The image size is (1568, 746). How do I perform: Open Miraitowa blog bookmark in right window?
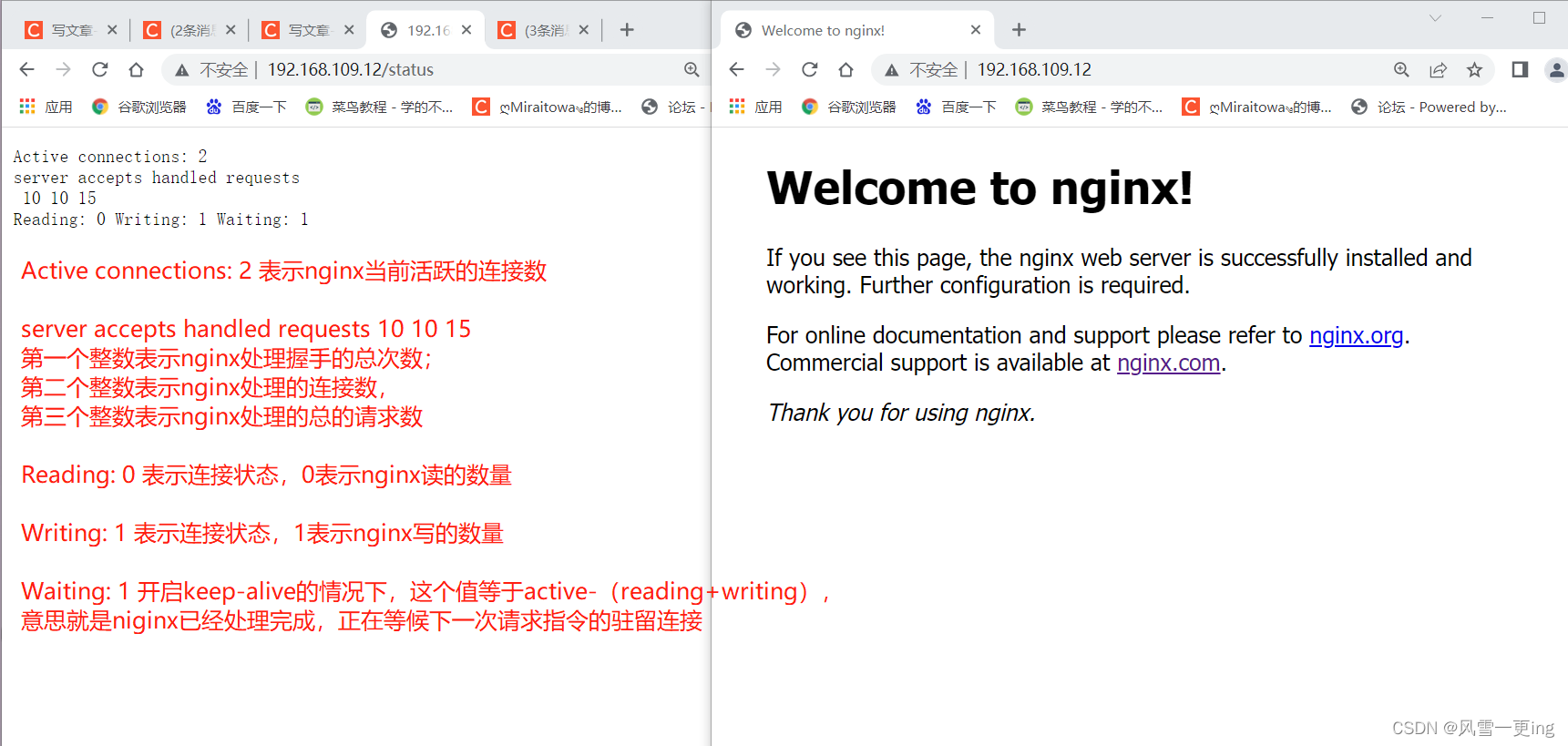coord(1257,107)
